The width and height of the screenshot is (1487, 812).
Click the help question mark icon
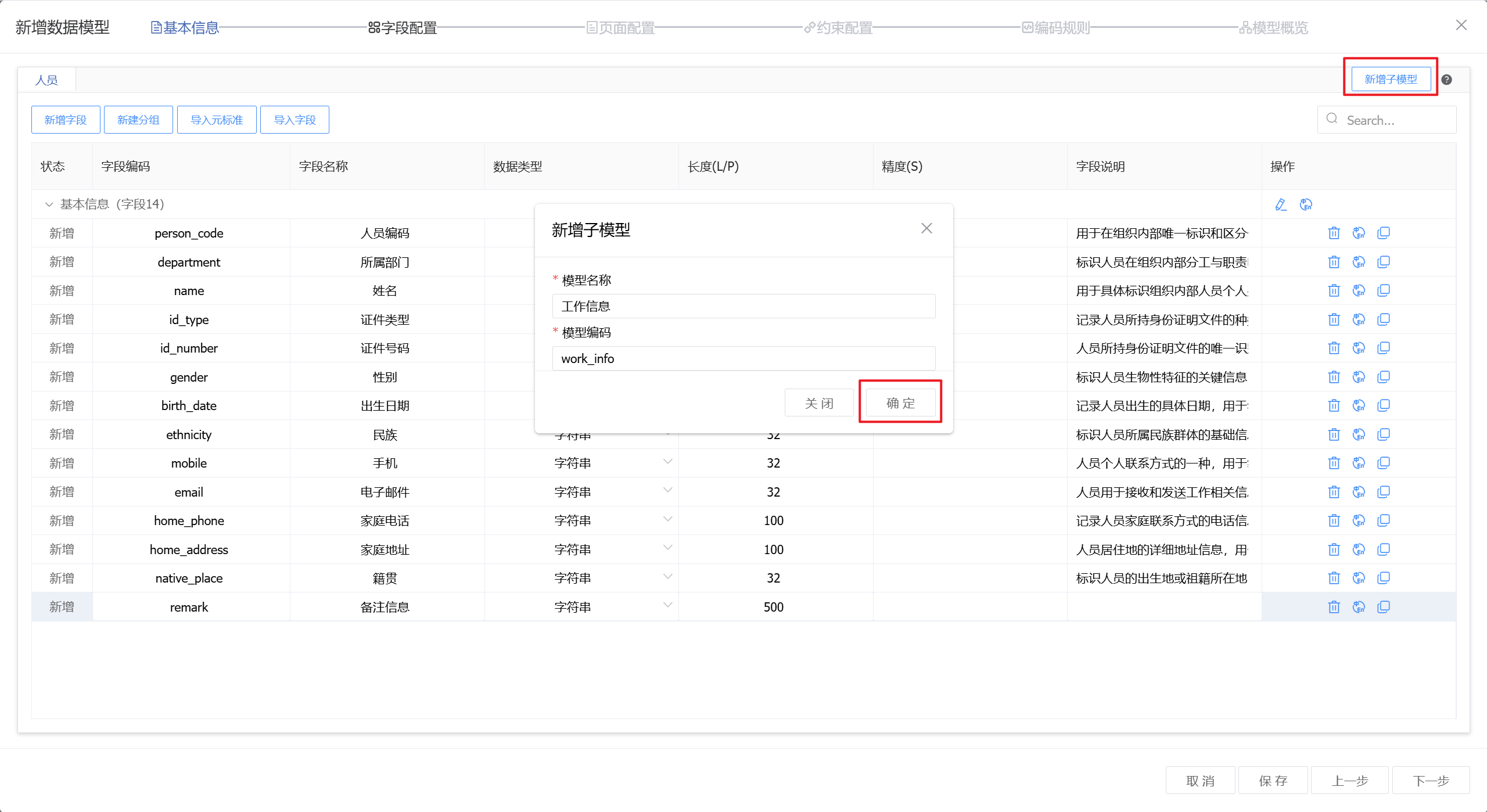coord(1447,80)
